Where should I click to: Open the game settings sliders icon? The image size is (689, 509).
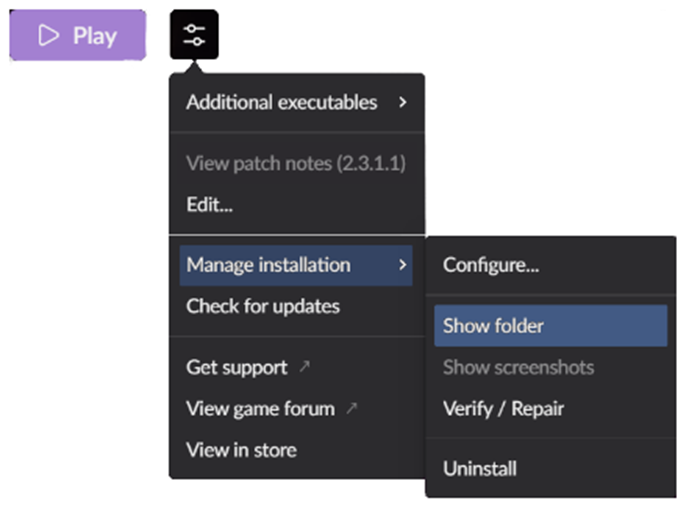(x=194, y=35)
